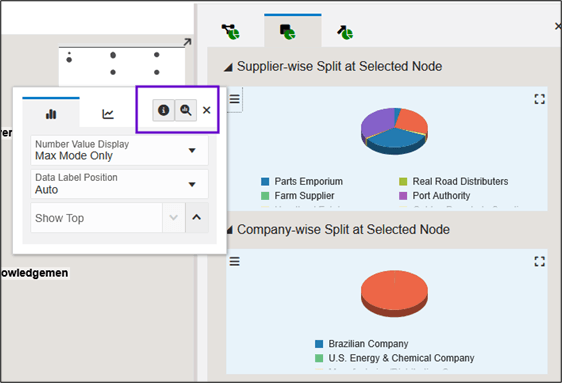
Task: Decrease the Show Top value
Action: 173,217
